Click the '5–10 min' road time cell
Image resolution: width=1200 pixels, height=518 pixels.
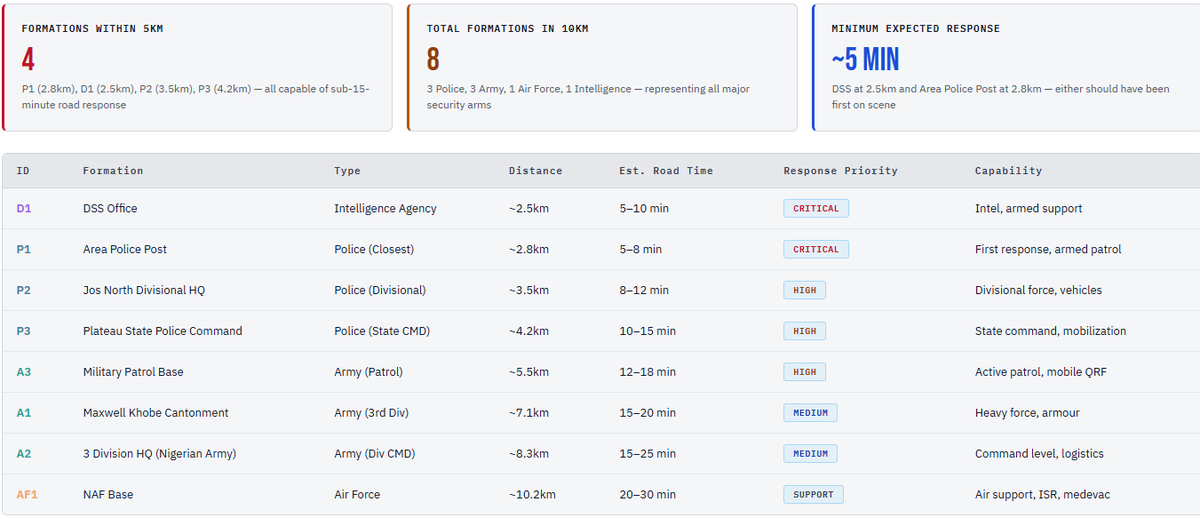[644, 208]
